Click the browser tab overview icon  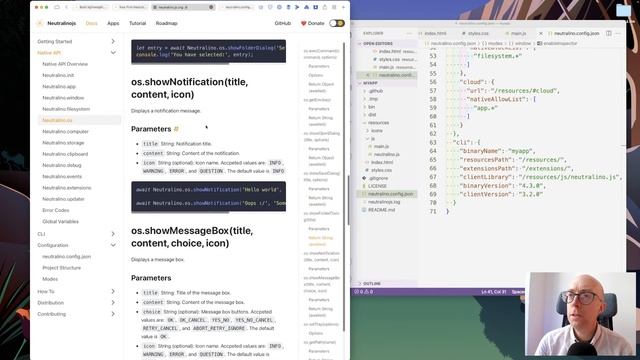coord(334,7)
